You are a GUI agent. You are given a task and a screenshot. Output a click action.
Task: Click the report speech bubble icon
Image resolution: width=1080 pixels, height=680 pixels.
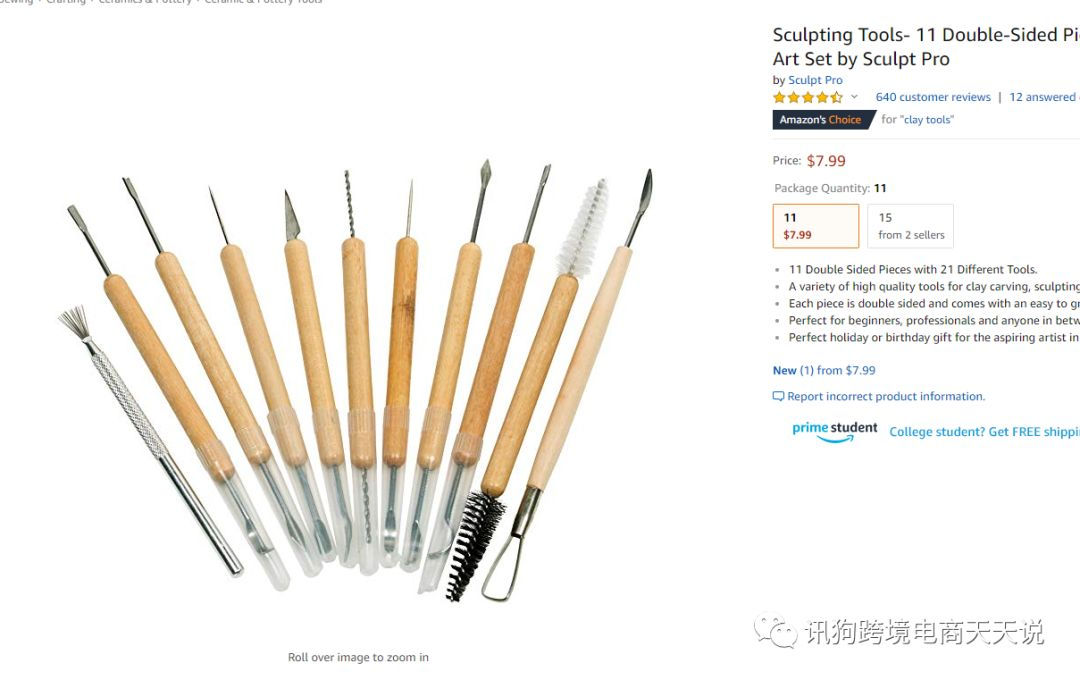(x=778, y=397)
